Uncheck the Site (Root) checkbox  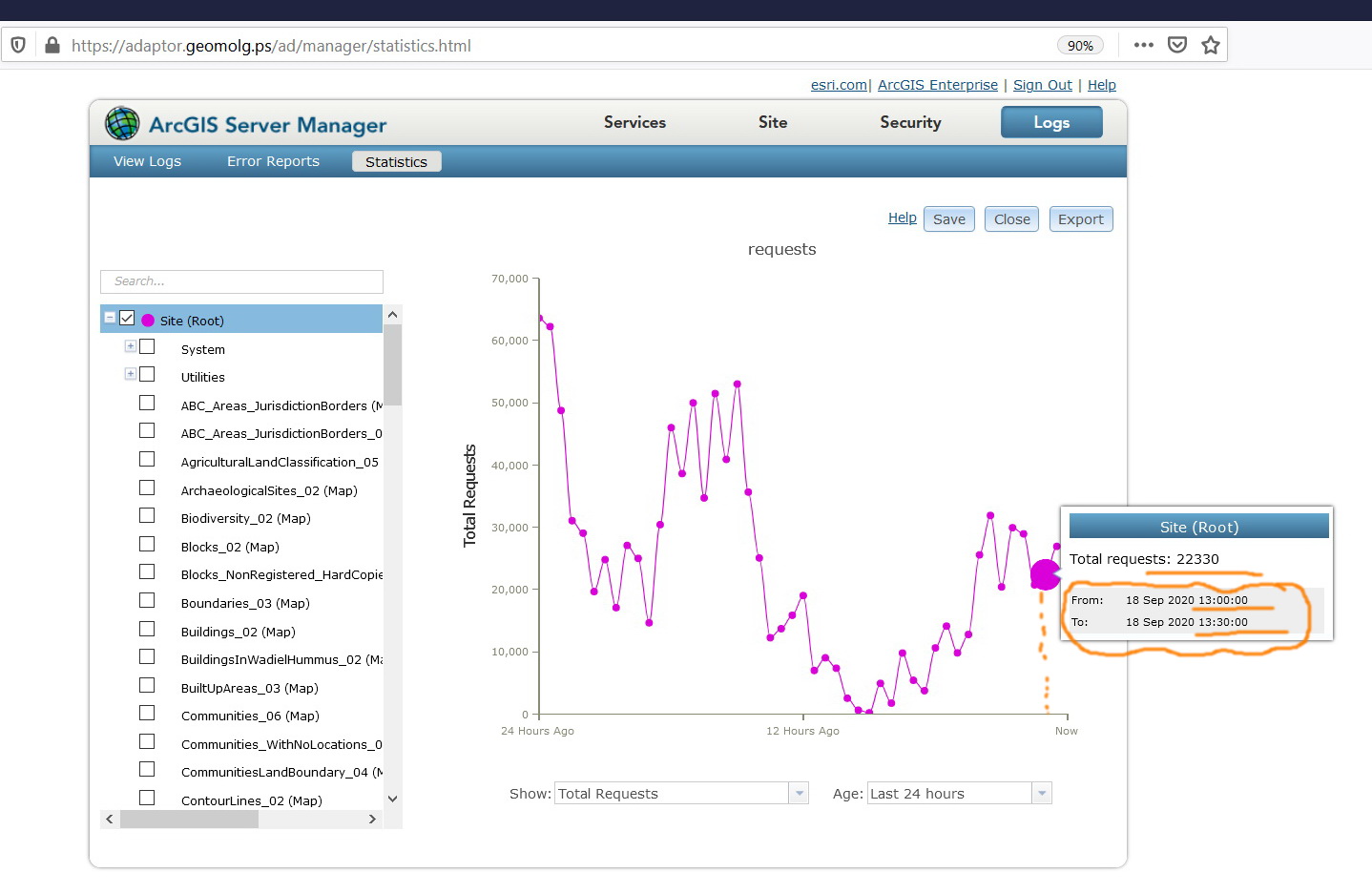[x=127, y=318]
